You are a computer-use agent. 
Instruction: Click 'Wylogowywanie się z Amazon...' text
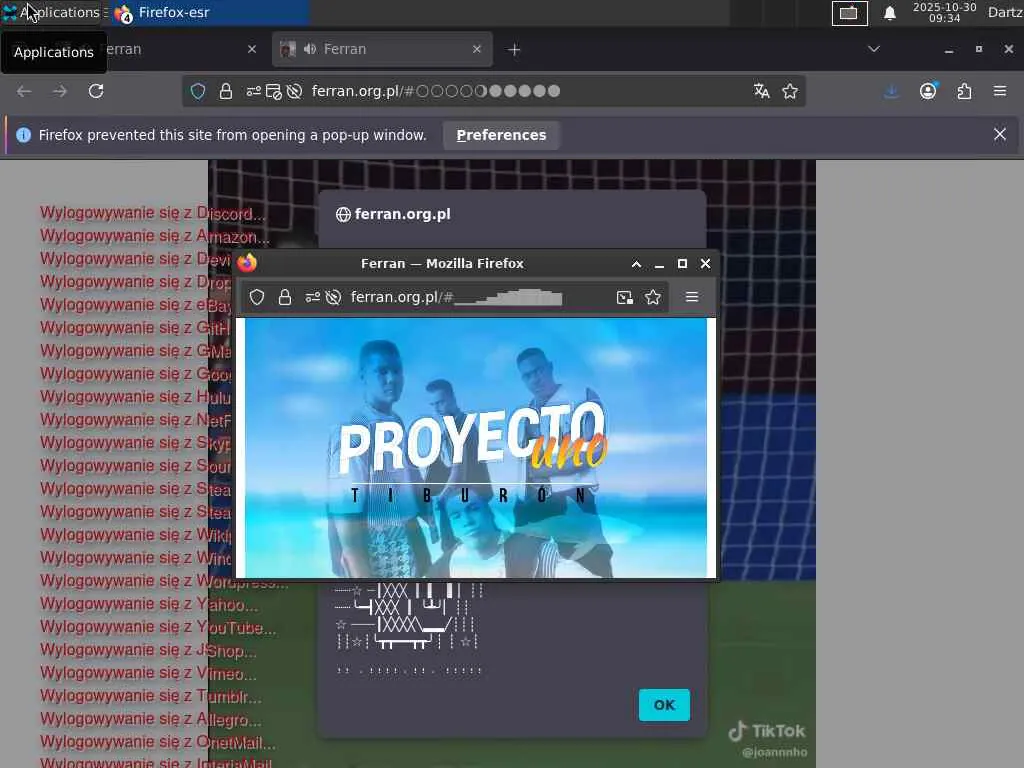(155, 236)
